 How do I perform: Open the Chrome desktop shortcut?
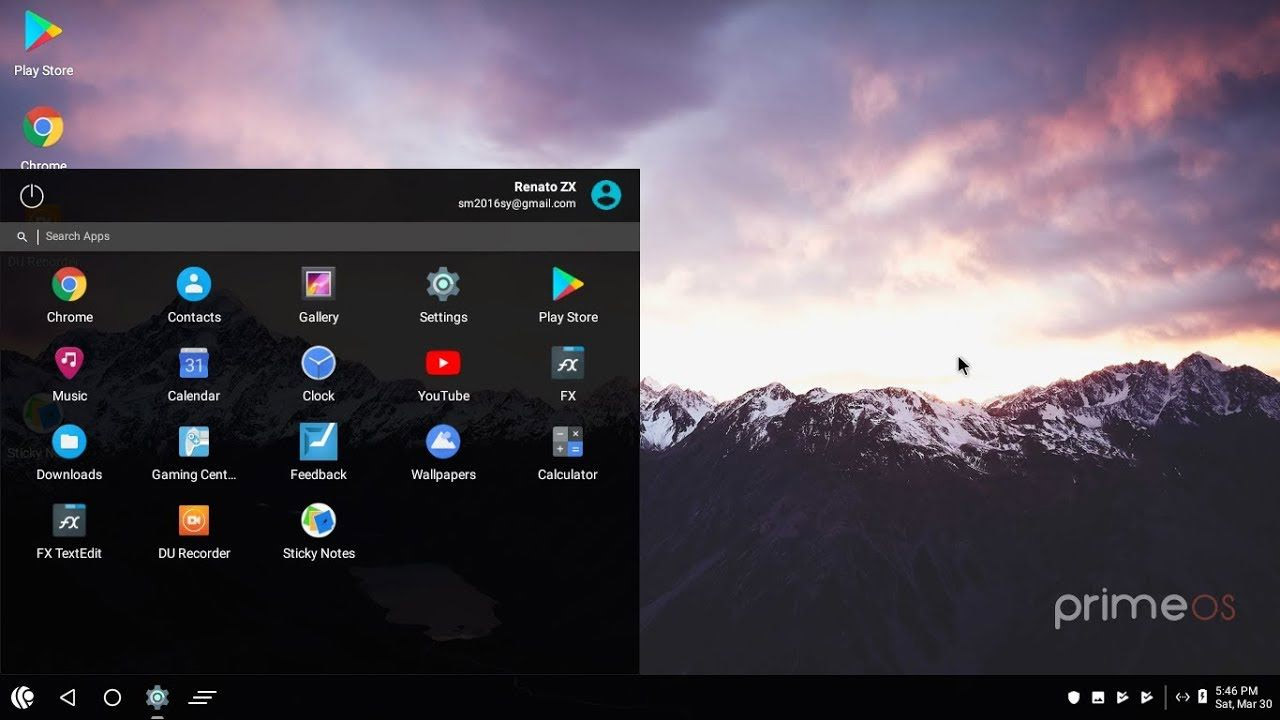[x=43, y=137]
